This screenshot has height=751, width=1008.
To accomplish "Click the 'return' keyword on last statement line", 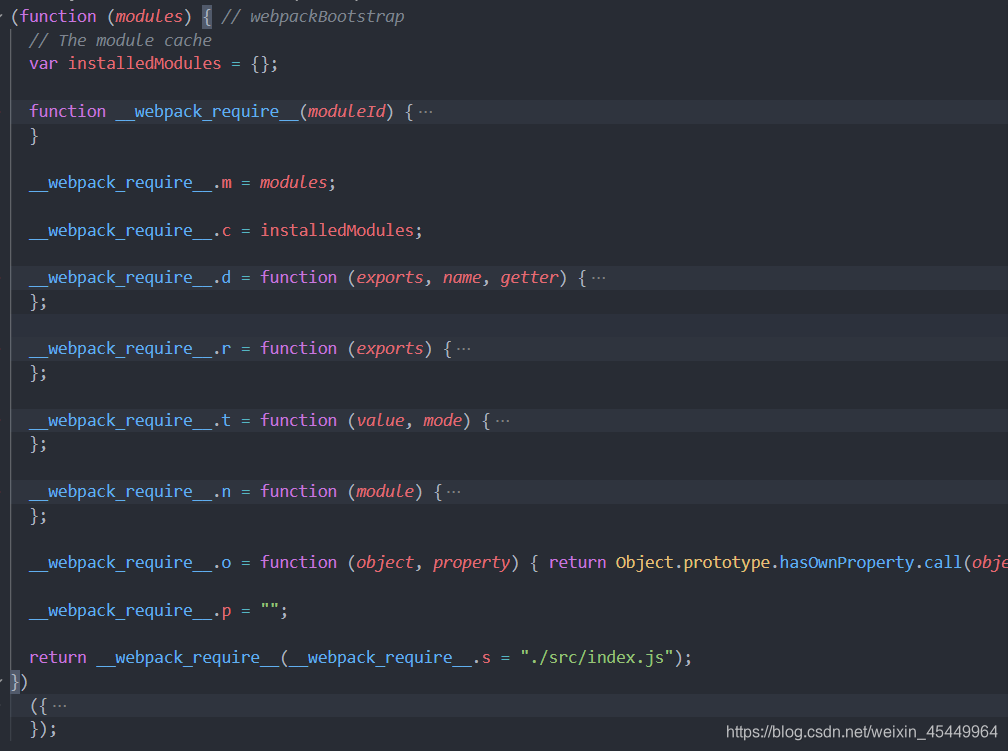I will (x=58, y=658).
